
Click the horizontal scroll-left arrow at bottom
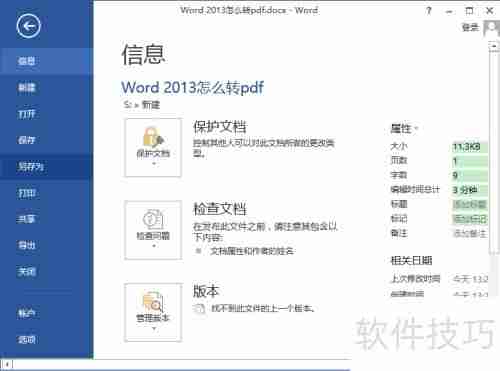tap(7, 364)
